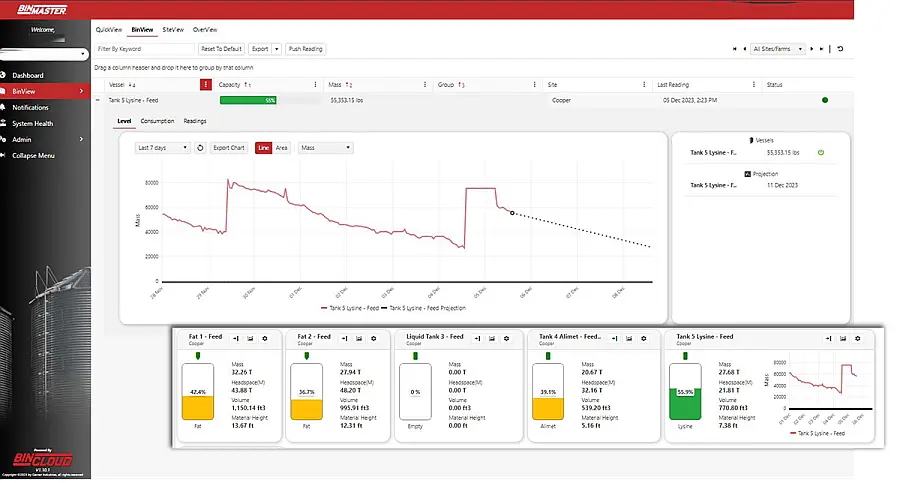Viewport: 900px width, 483px height.
Task: Open settings gear on Fat 1 - Feed card
Action: [265, 339]
